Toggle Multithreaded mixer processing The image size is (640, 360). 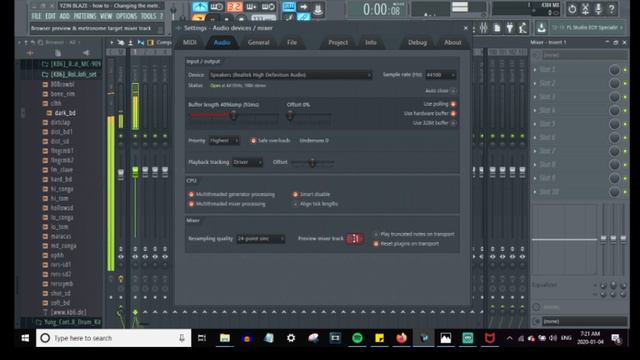click(x=191, y=204)
